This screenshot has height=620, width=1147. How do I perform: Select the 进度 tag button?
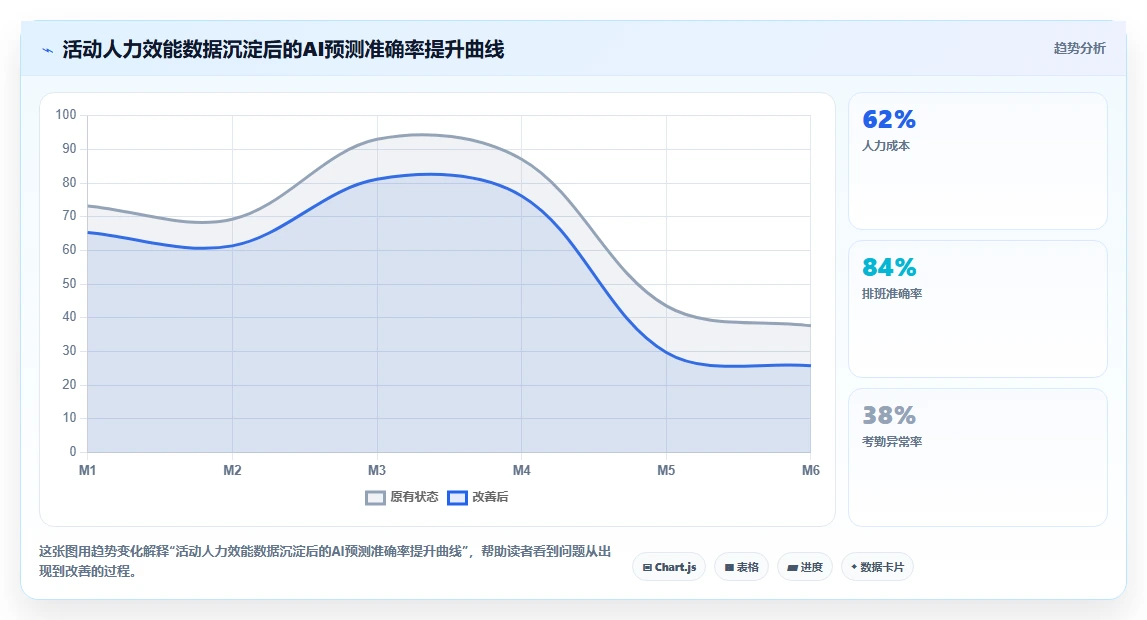pos(805,567)
